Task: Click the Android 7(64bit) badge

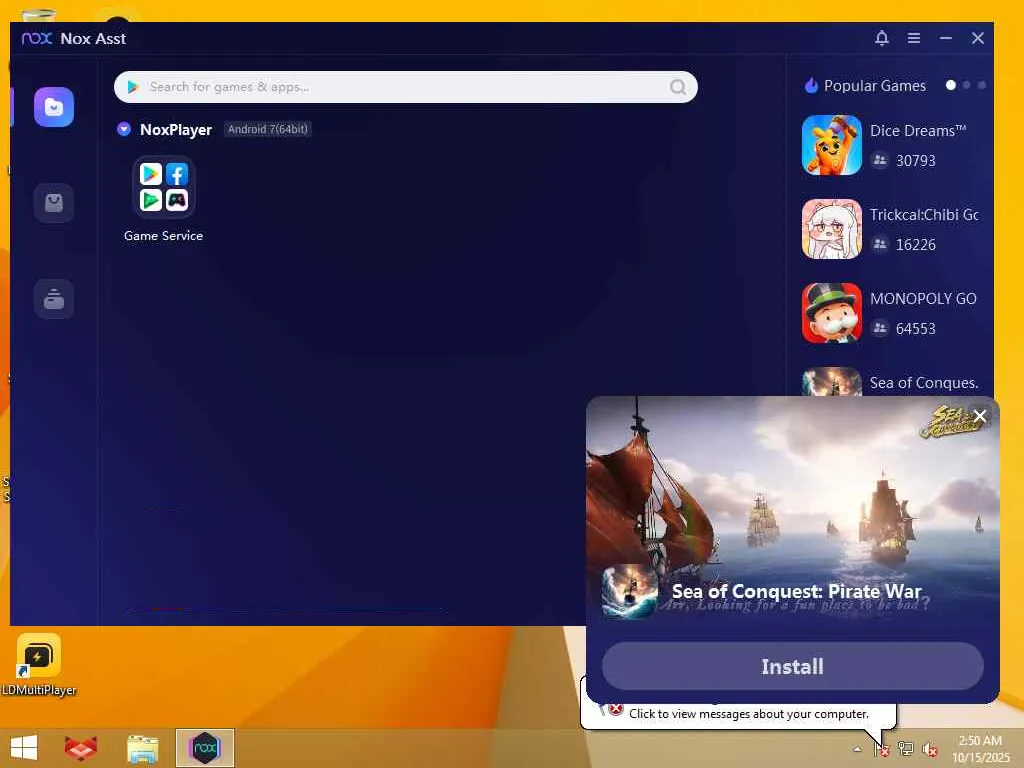Action: (x=267, y=129)
